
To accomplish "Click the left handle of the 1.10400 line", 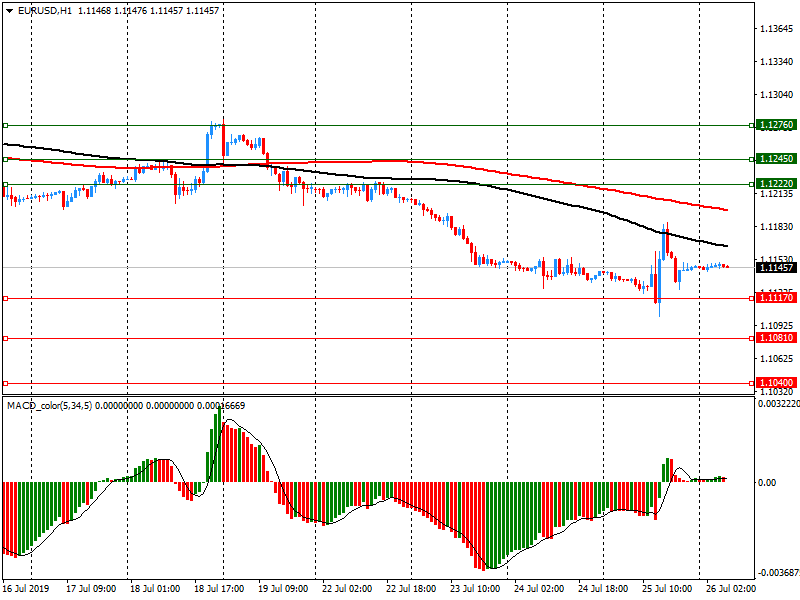I will click(6, 383).
